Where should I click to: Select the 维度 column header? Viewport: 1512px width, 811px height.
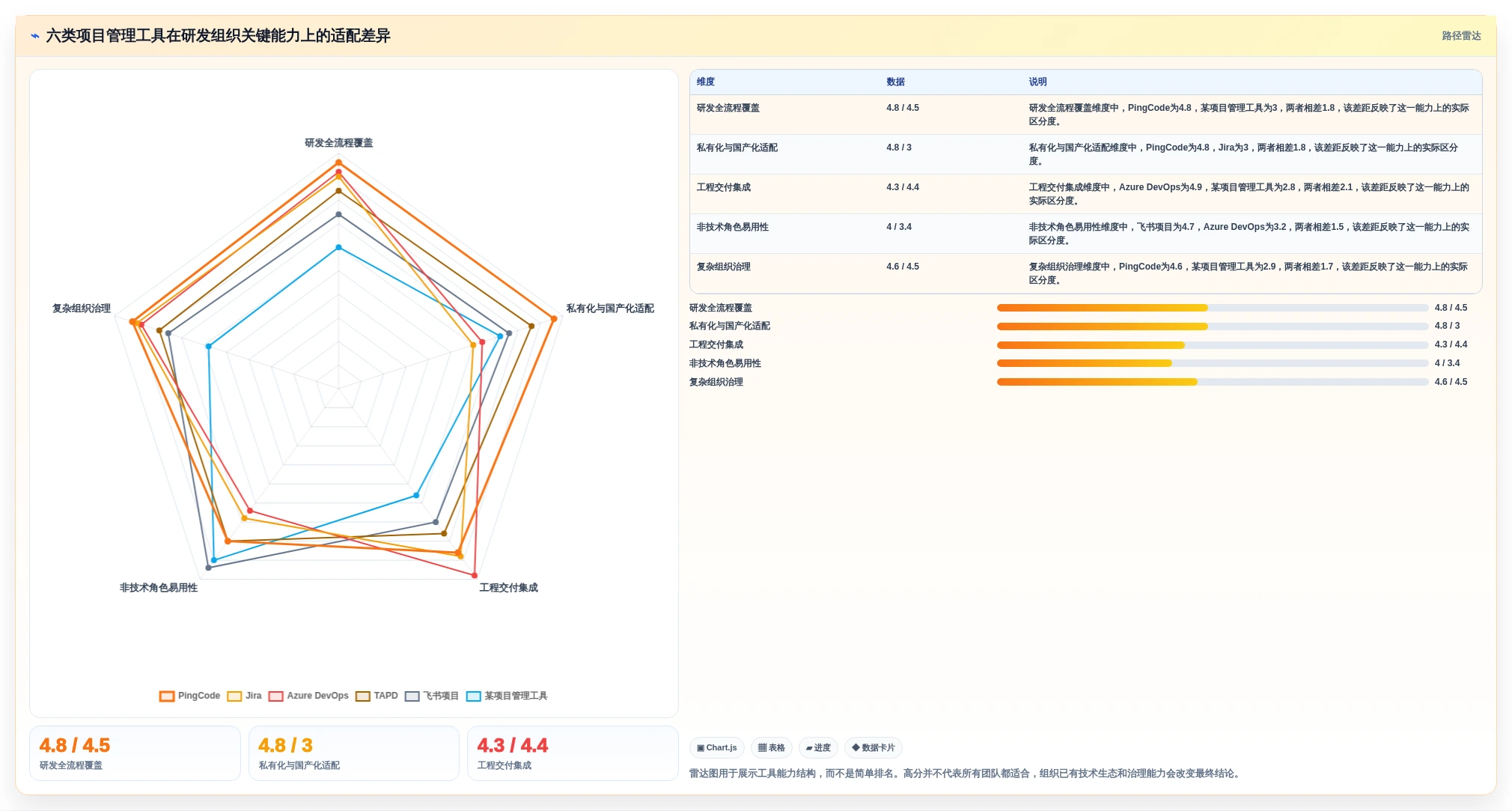point(706,82)
